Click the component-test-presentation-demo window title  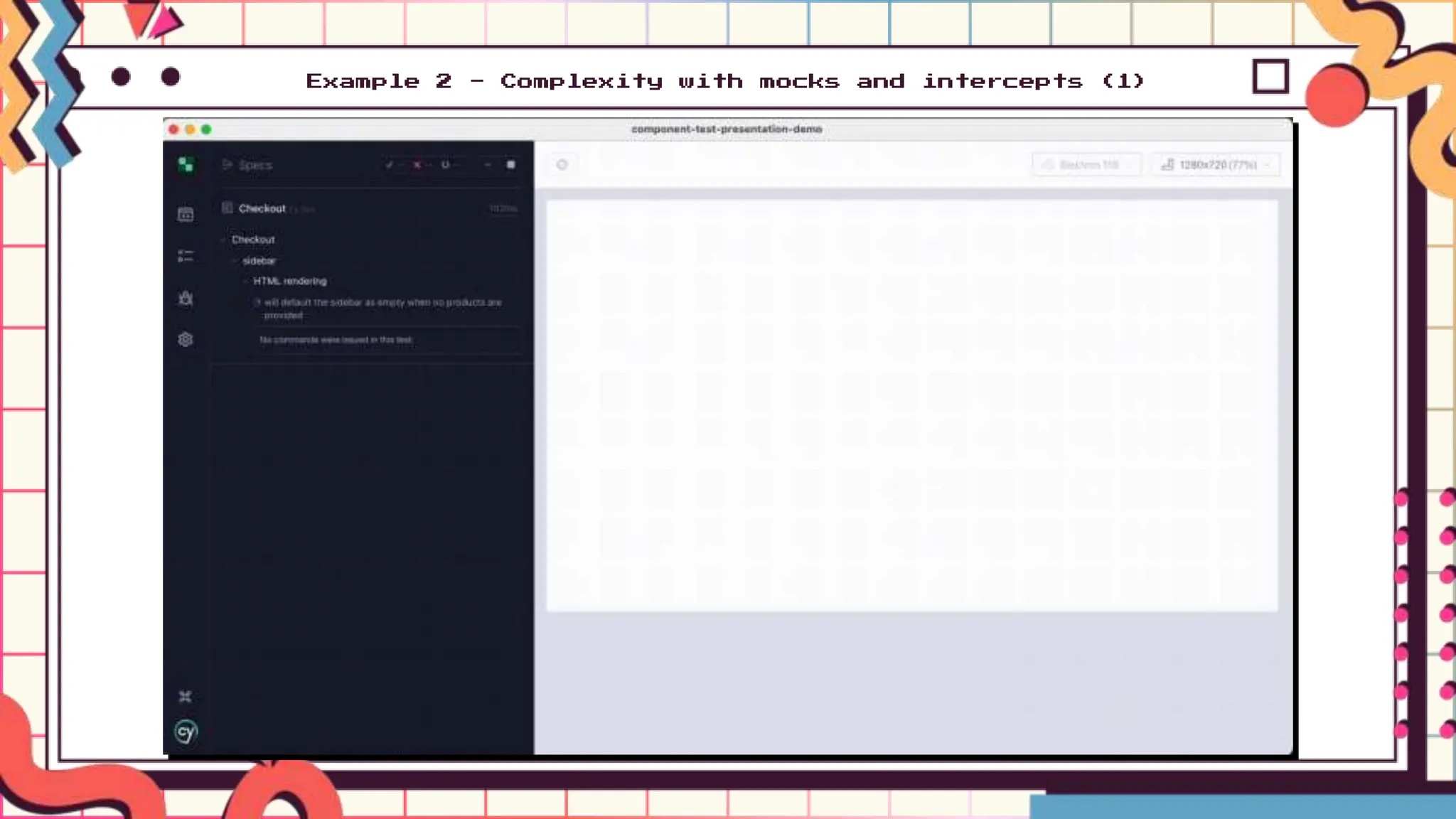coord(727,129)
